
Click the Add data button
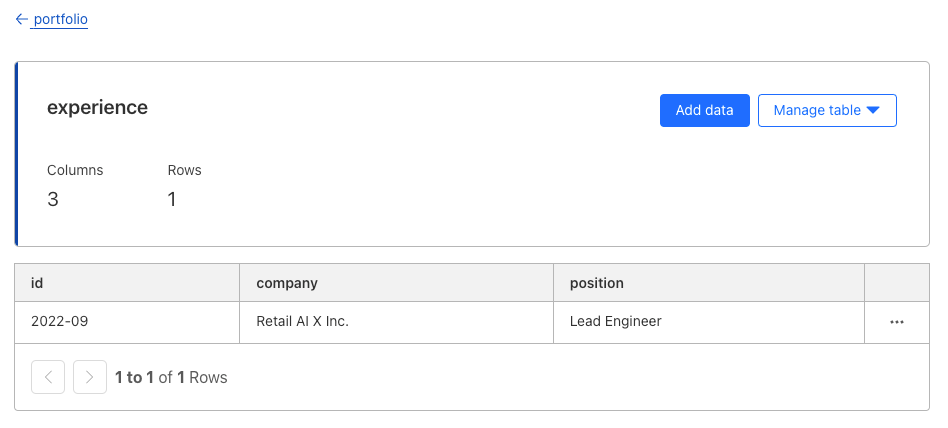pos(704,111)
